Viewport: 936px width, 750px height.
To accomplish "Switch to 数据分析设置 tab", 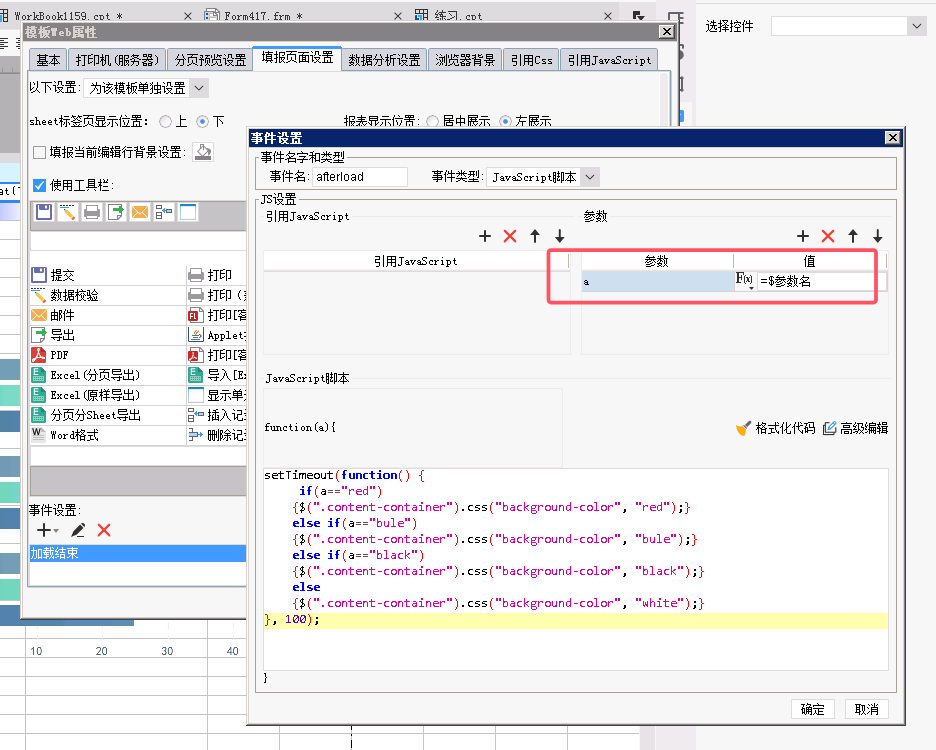I will [x=384, y=60].
